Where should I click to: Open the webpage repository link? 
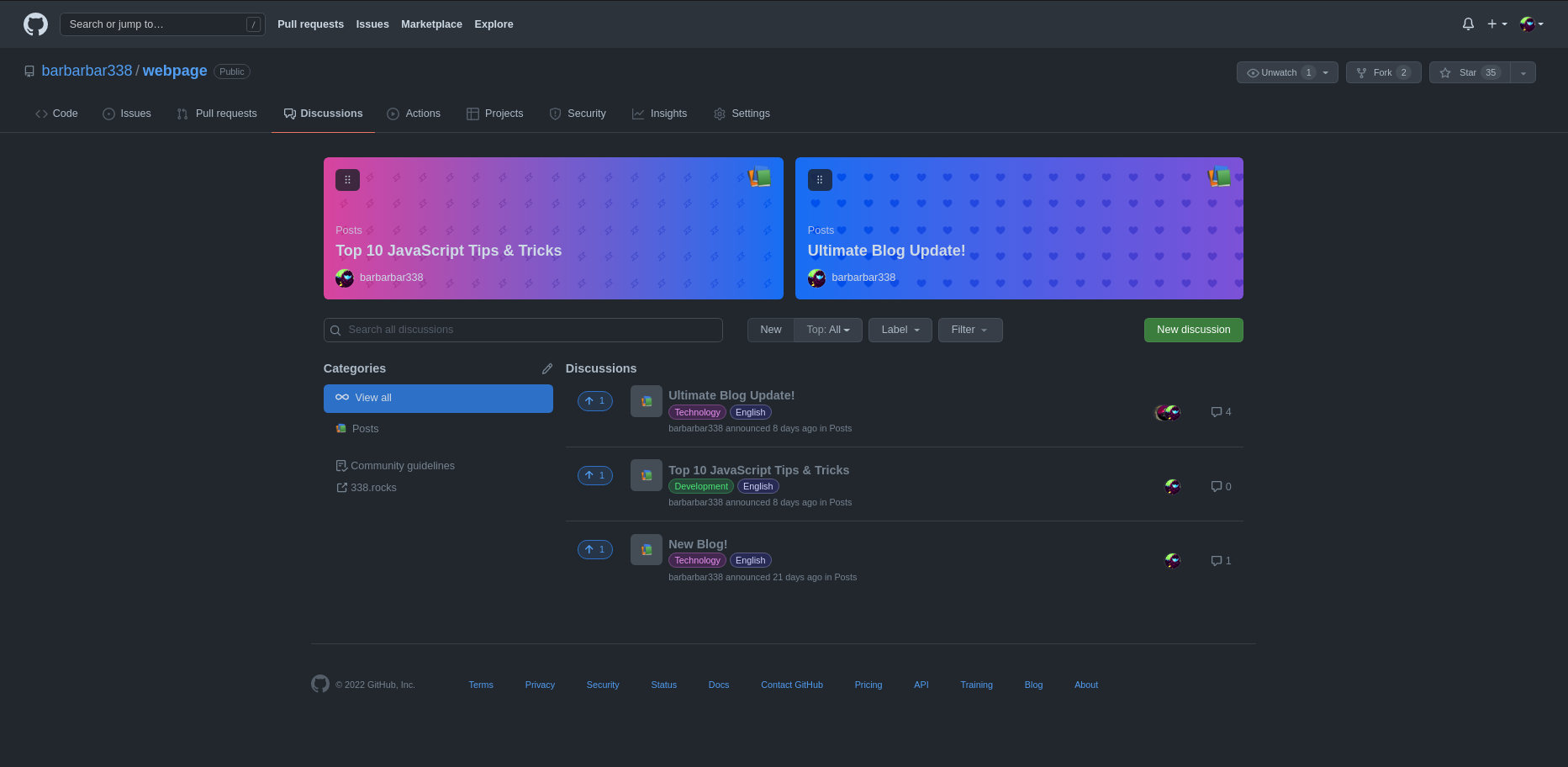click(x=175, y=71)
